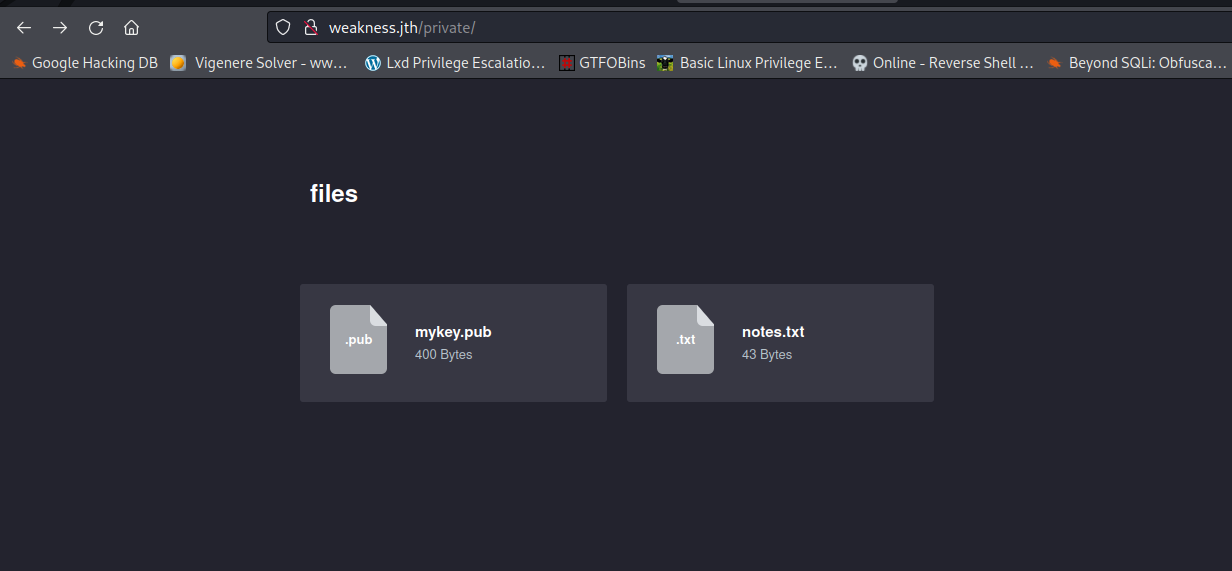Click the shield tracking protection icon
Screen dimensions: 1232x571
(283, 28)
